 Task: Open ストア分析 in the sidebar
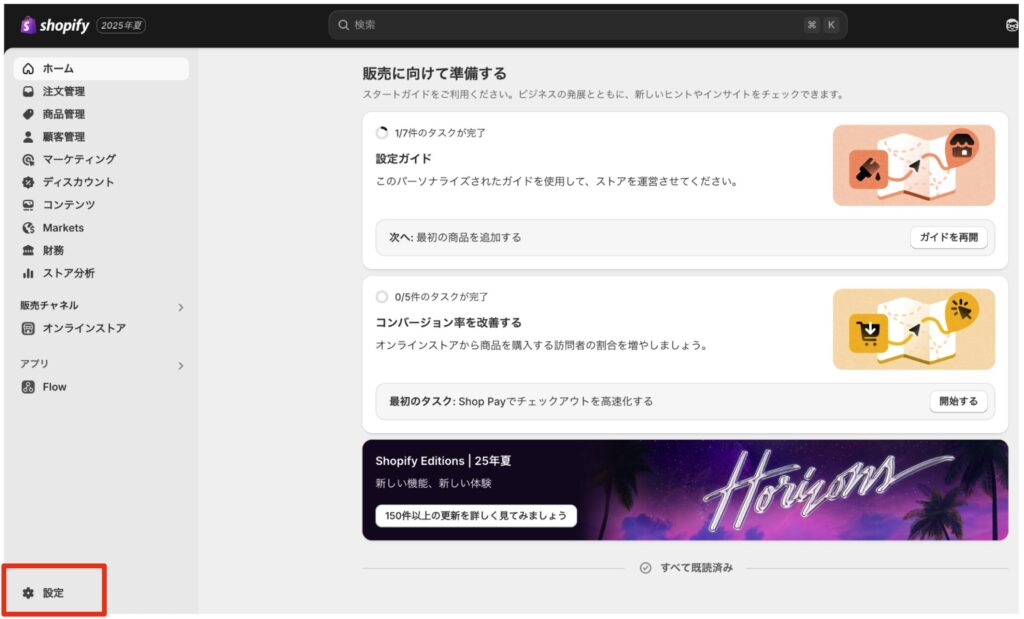click(x=101, y=274)
